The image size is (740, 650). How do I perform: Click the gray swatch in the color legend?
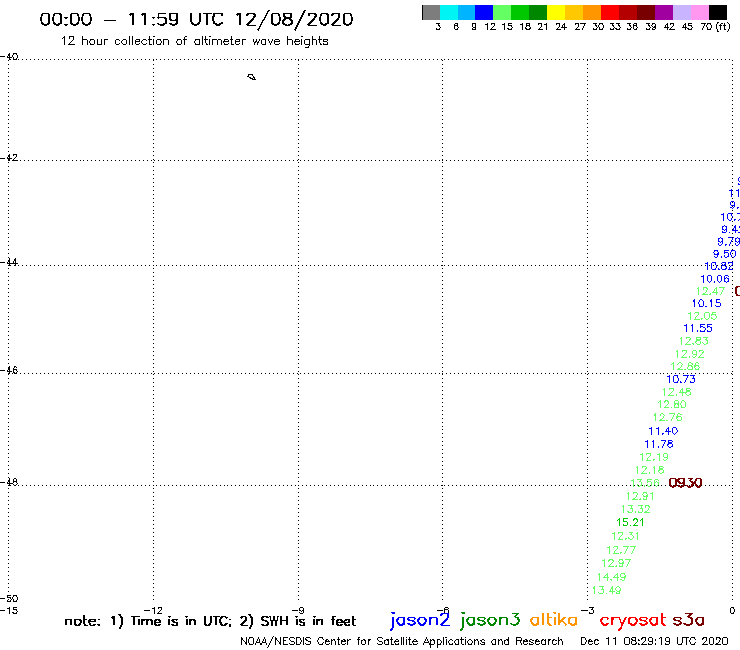point(431,12)
